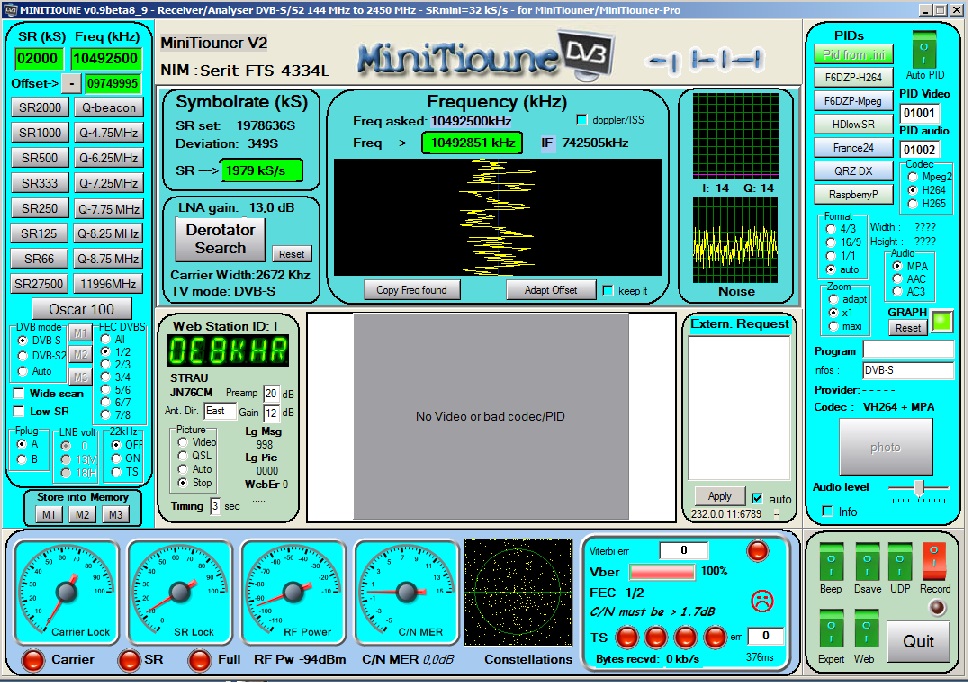Click the SR (kS) input field
Viewport: 968px width, 683px height.
(38, 59)
